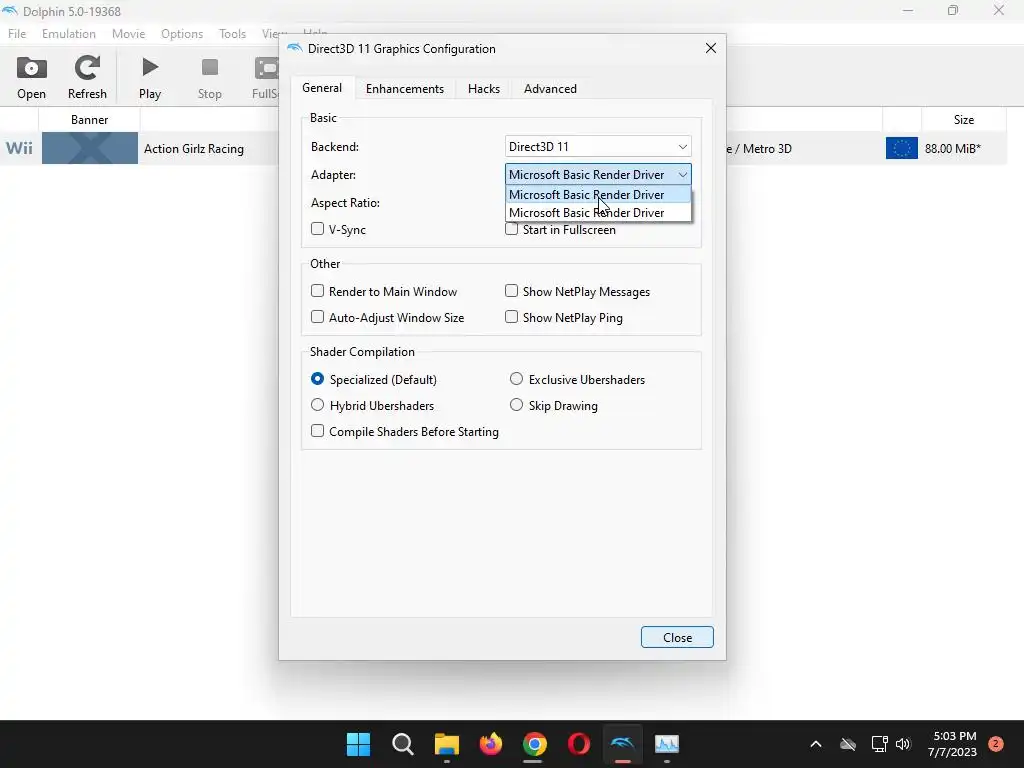Check Start in Fullscreen

pyautogui.click(x=511, y=229)
